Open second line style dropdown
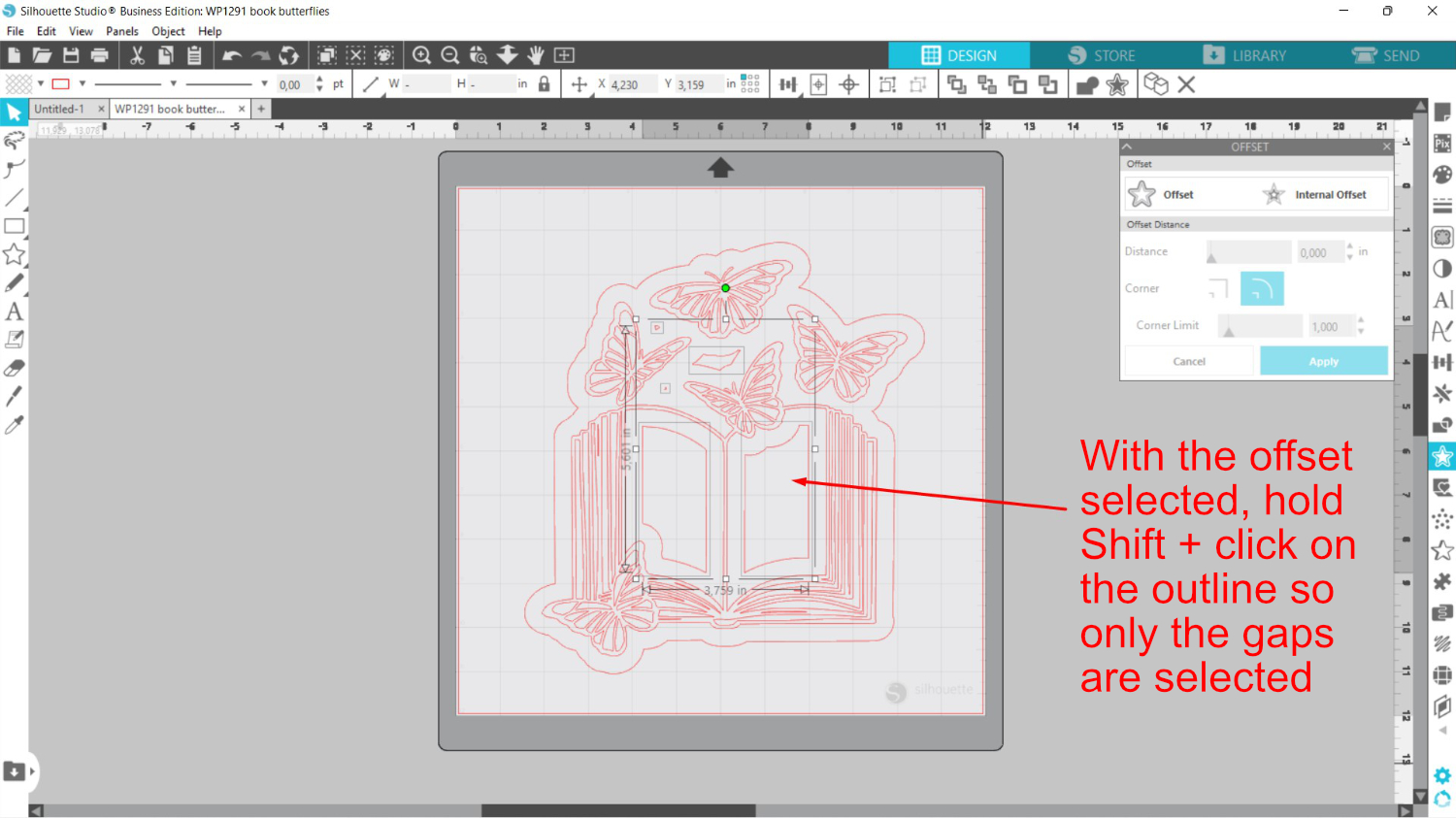This screenshot has width=1456, height=818. (x=264, y=83)
